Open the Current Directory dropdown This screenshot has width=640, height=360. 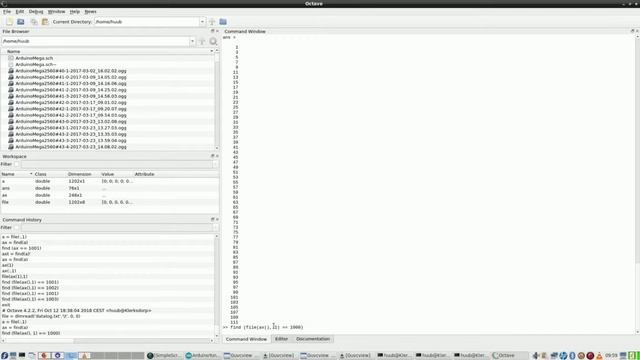click(x=202, y=22)
